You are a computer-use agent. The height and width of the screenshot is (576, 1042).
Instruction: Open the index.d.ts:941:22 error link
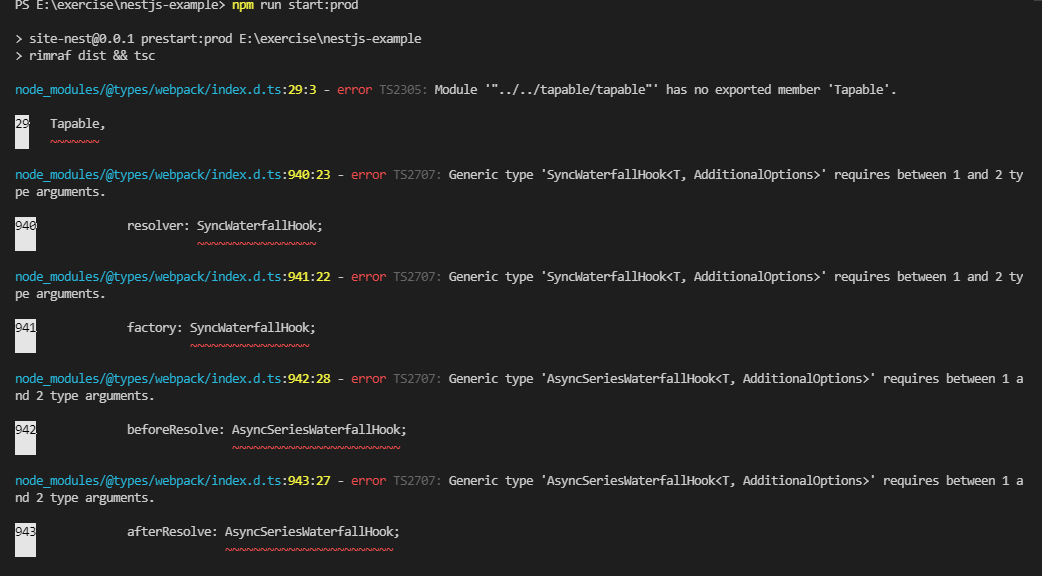click(x=173, y=276)
